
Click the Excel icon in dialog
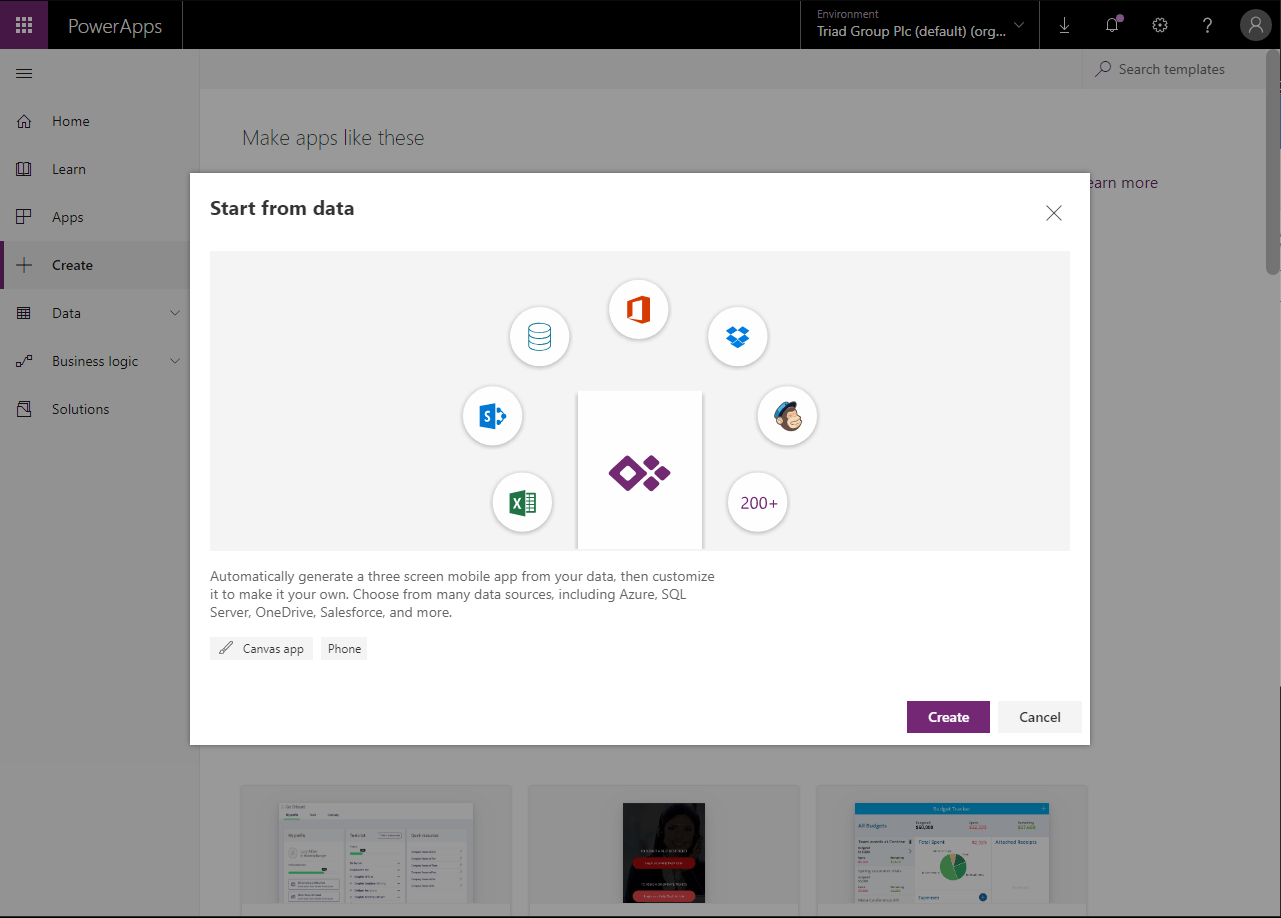[523, 502]
